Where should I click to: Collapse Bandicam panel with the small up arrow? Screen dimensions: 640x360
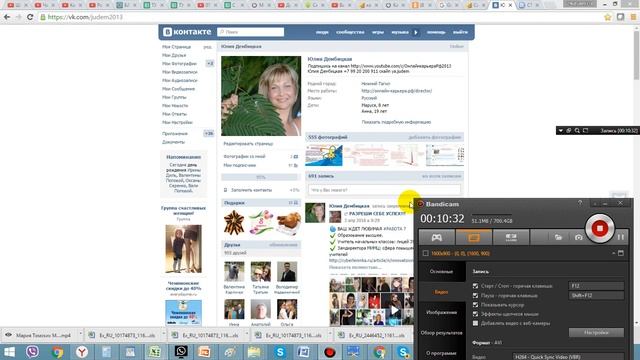coord(613,253)
